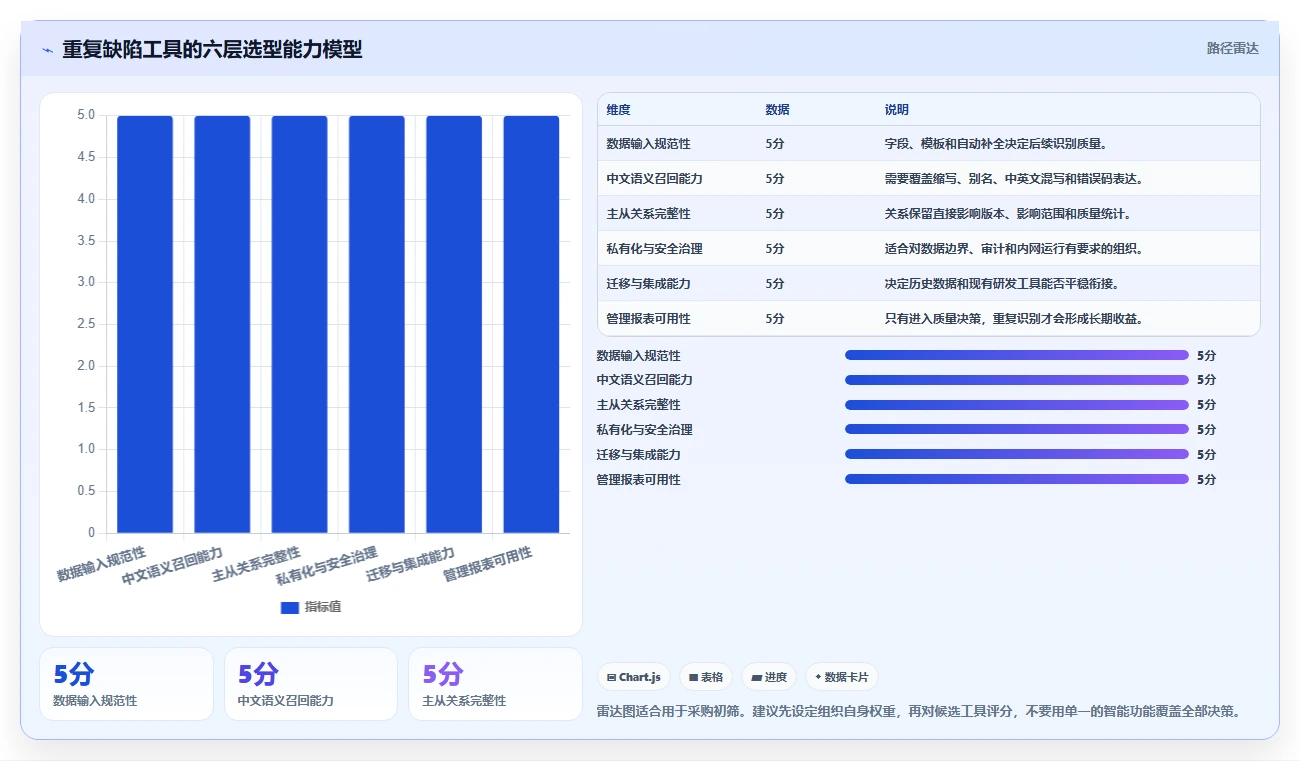Image resolution: width=1300 pixels, height=761 pixels.
Task: Click the 路径雷达 label in header
Action: point(1232,48)
